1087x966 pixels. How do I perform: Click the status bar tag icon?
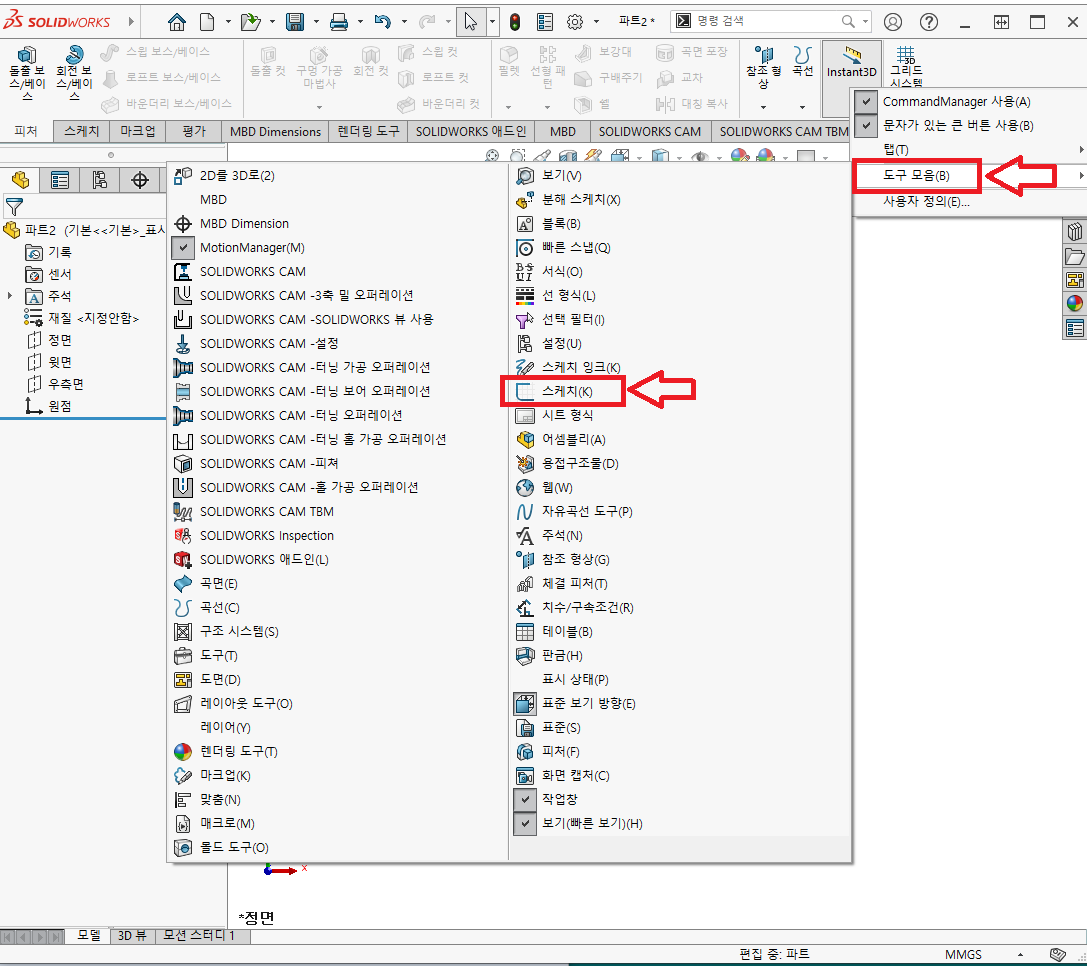1057,955
